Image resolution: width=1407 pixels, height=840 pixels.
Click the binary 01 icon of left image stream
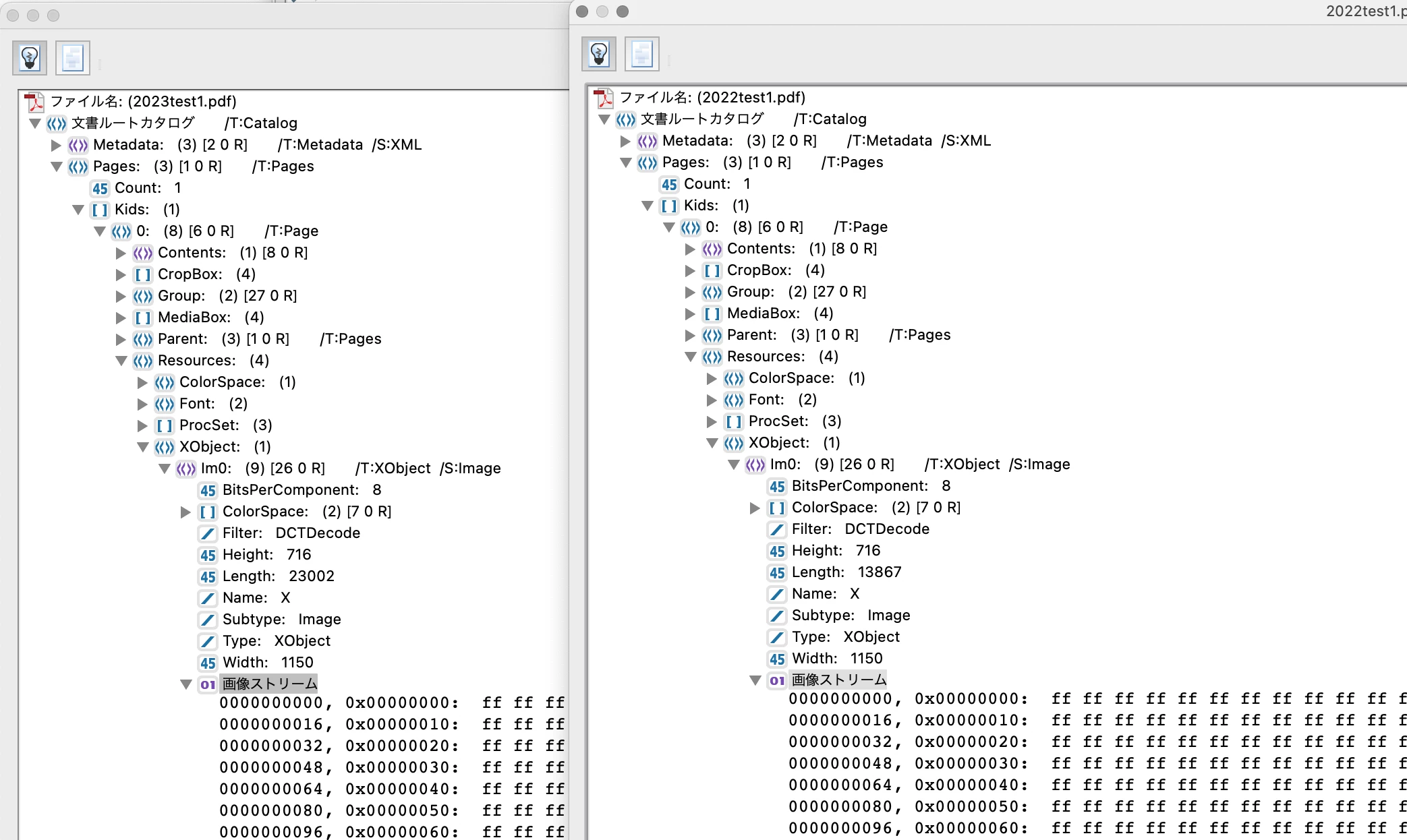click(x=208, y=684)
